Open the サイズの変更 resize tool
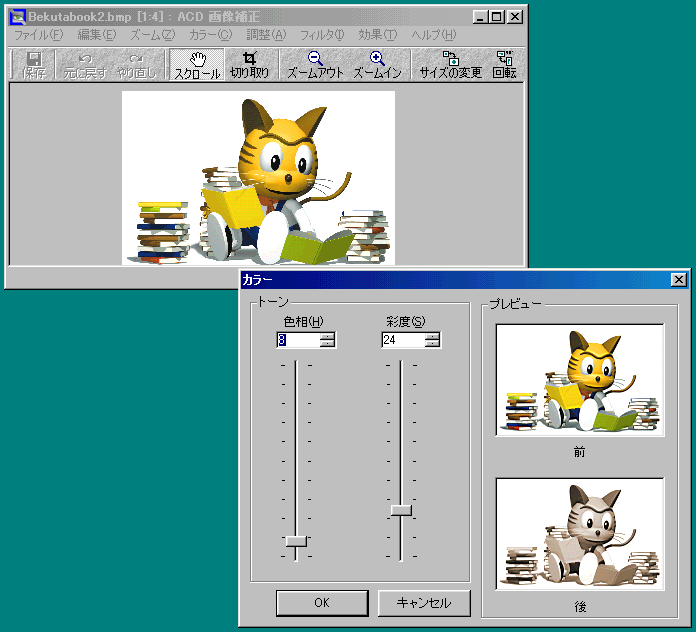696x632 pixels. [x=450, y=65]
